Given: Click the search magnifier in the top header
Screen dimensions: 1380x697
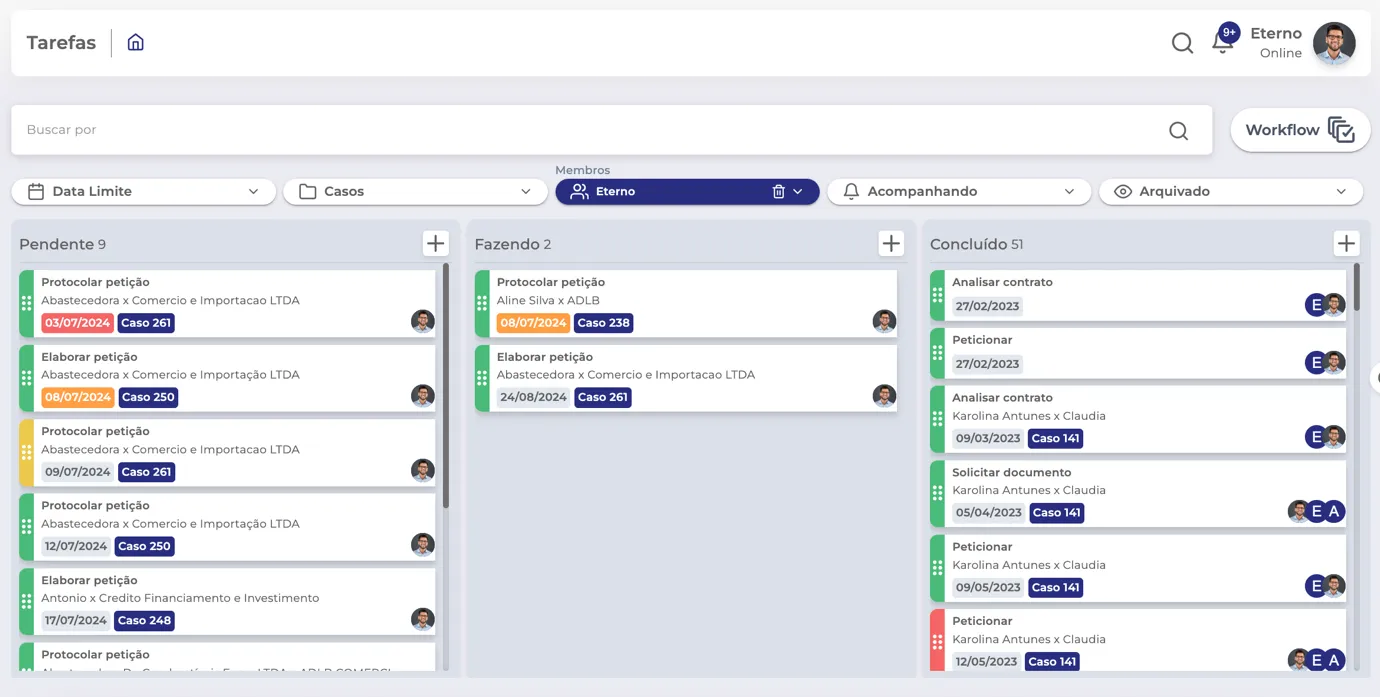Looking at the screenshot, I should point(1182,43).
